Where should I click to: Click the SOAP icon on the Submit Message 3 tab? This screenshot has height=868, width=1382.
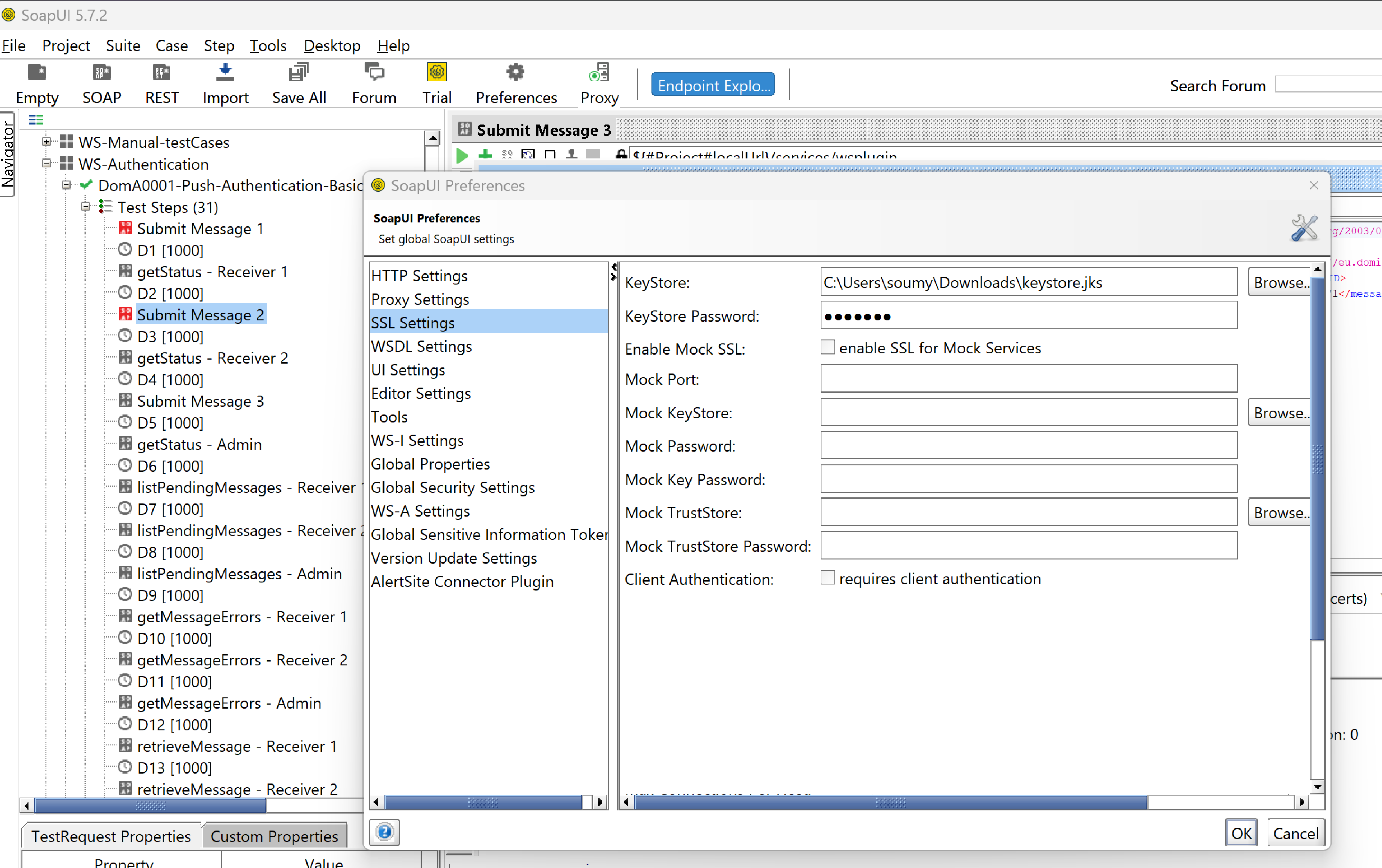tap(464, 129)
